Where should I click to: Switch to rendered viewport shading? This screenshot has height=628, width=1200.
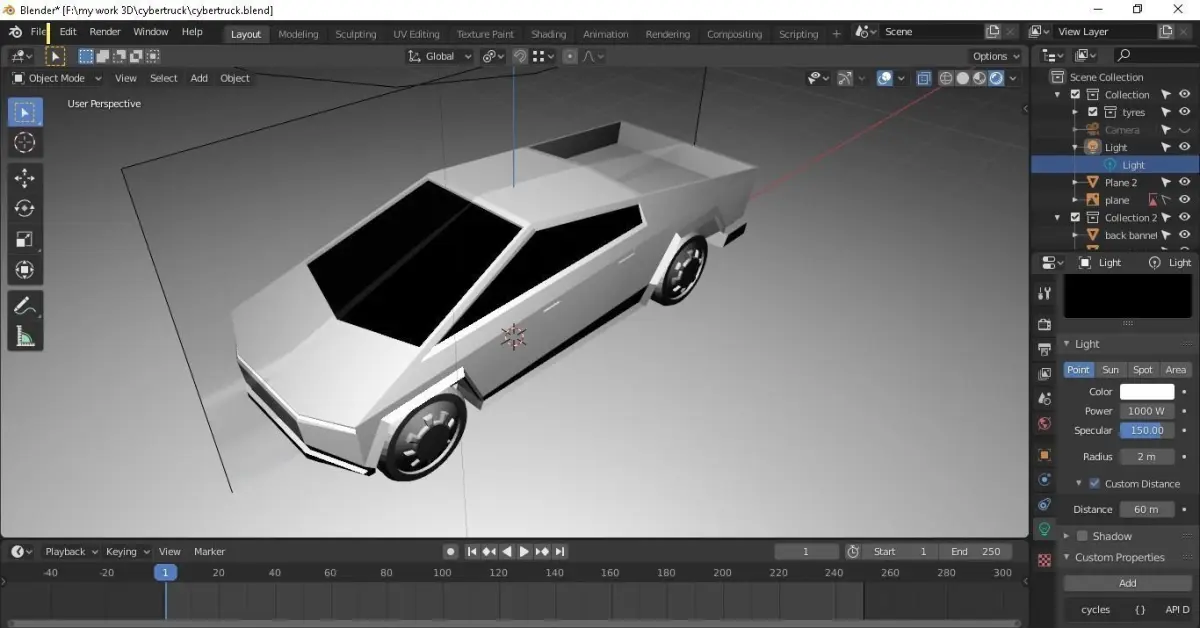point(996,78)
